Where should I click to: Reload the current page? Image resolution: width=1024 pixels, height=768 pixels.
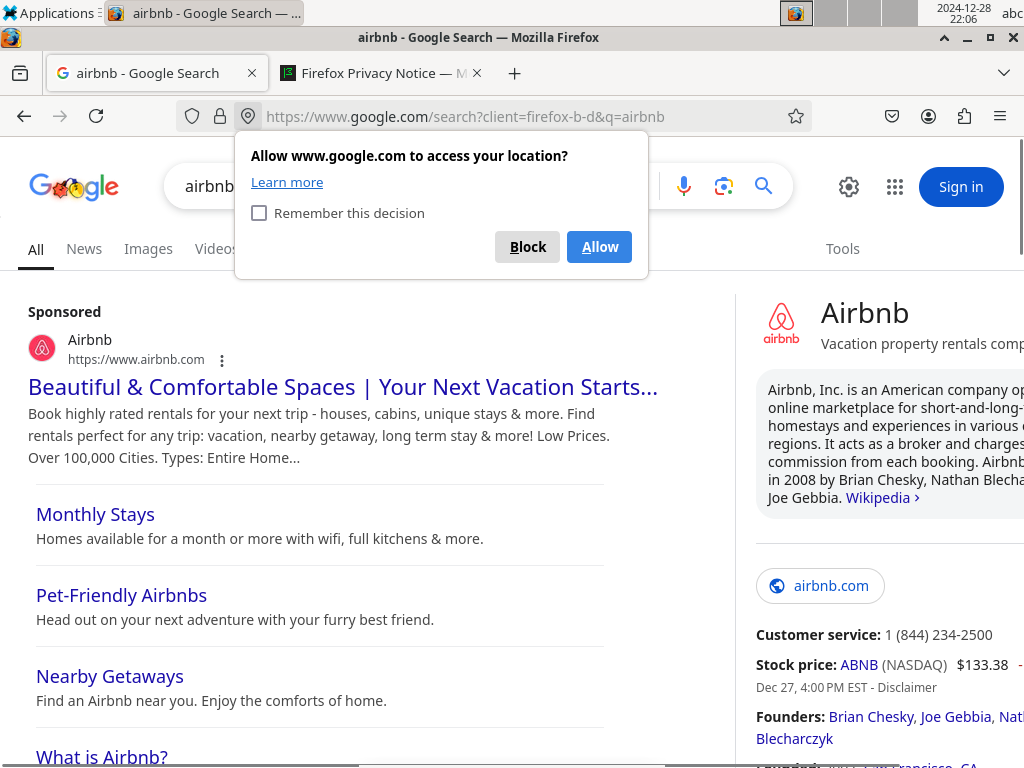tap(96, 116)
